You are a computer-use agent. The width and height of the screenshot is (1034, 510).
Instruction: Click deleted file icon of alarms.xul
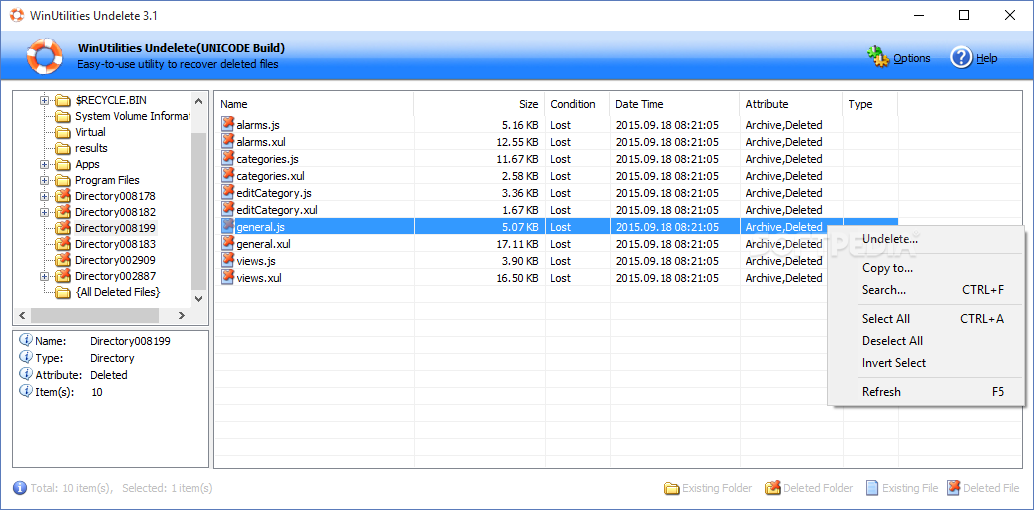click(x=228, y=141)
